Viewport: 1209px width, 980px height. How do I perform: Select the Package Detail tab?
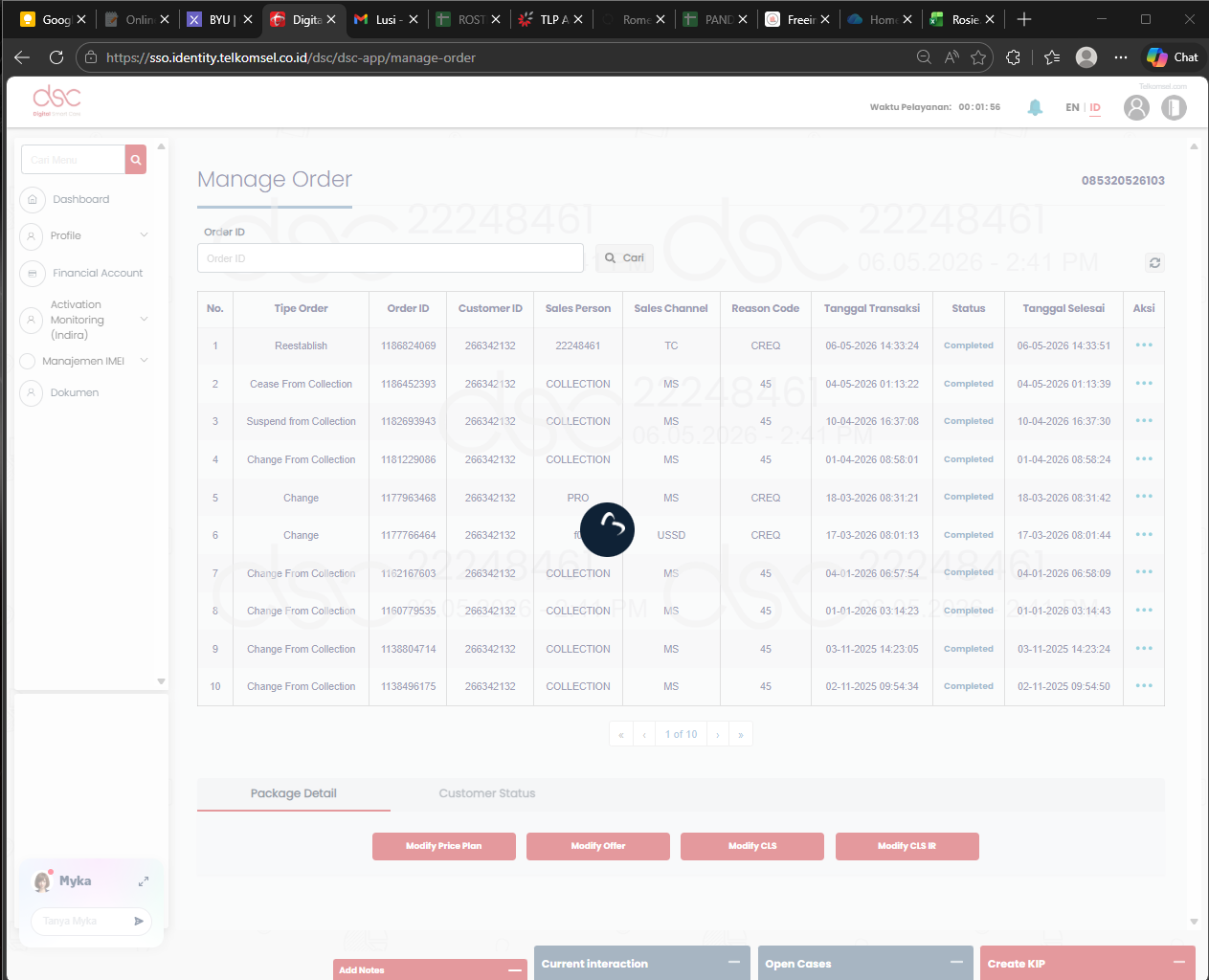pyautogui.click(x=294, y=793)
